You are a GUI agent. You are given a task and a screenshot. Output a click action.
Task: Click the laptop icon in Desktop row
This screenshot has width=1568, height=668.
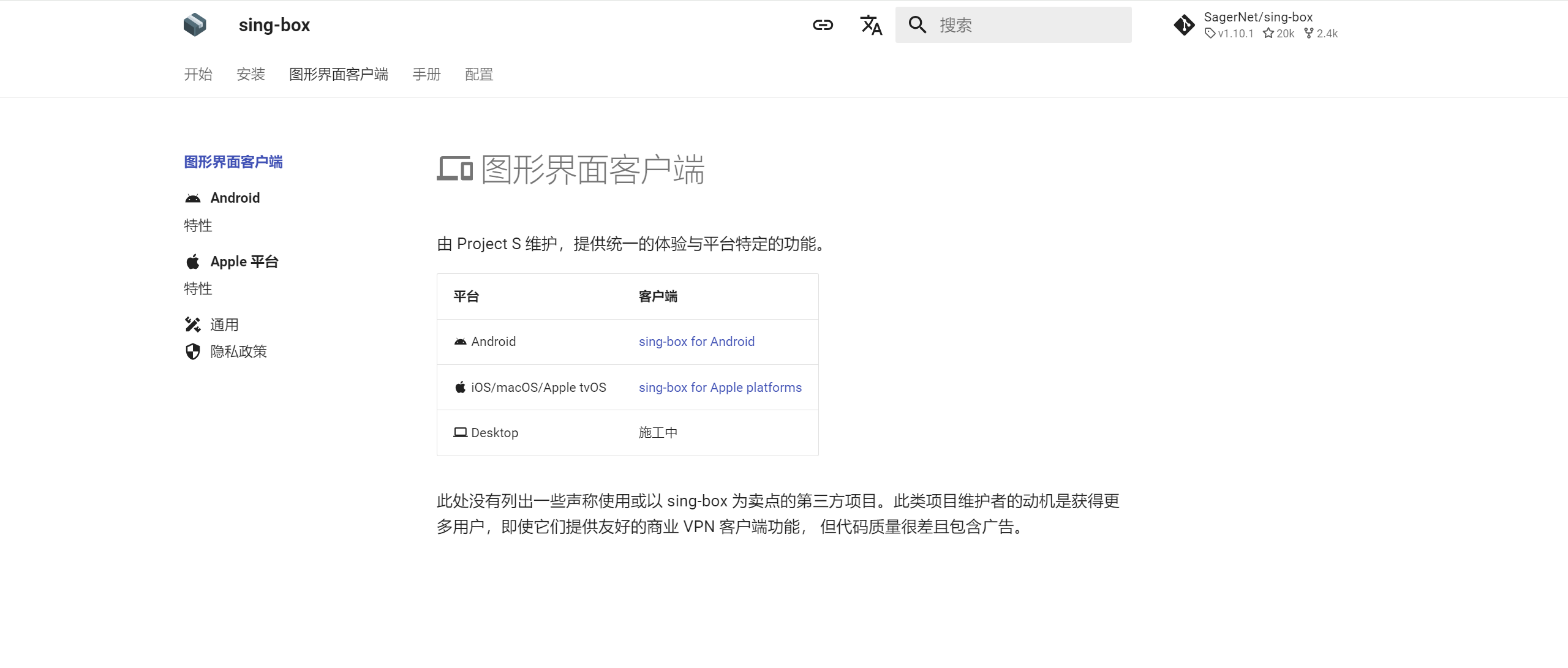pyautogui.click(x=460, y=432)
